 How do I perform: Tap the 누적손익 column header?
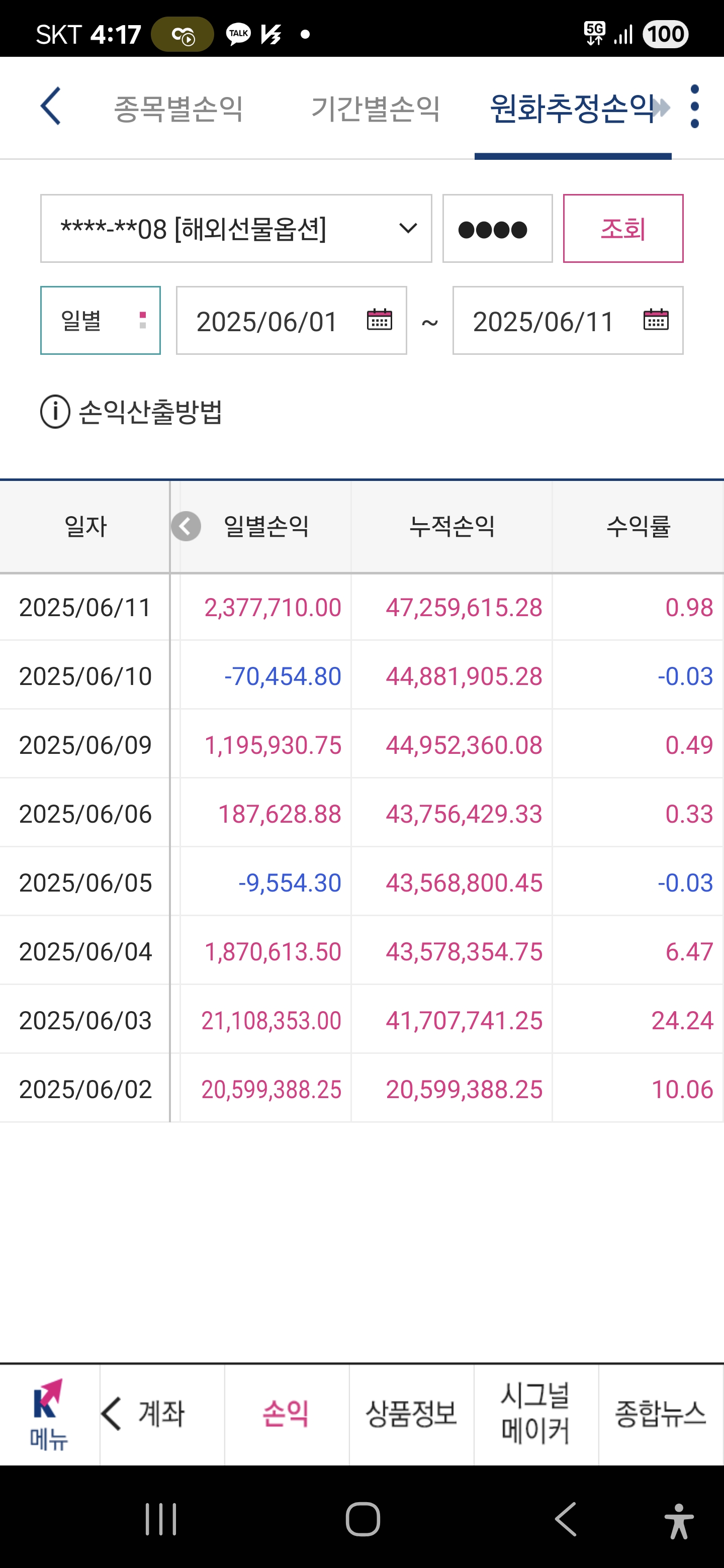coord(452,527)
